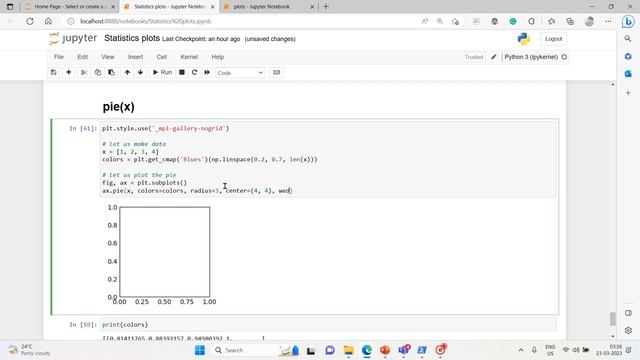Show hidden system tray icons

(521, 350)
